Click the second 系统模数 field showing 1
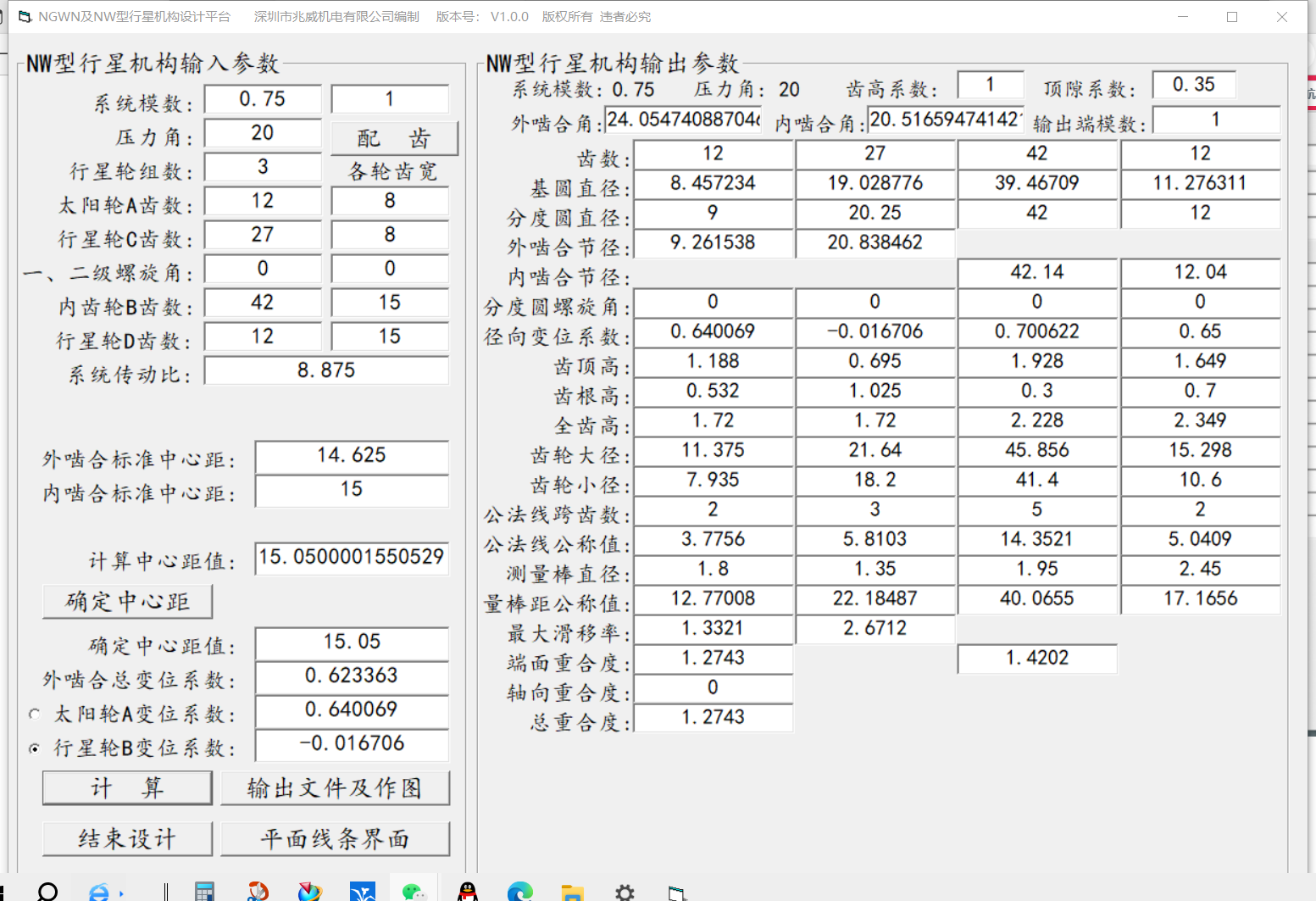The width and height of the screenshot is (1316, 901). (390, 99)
